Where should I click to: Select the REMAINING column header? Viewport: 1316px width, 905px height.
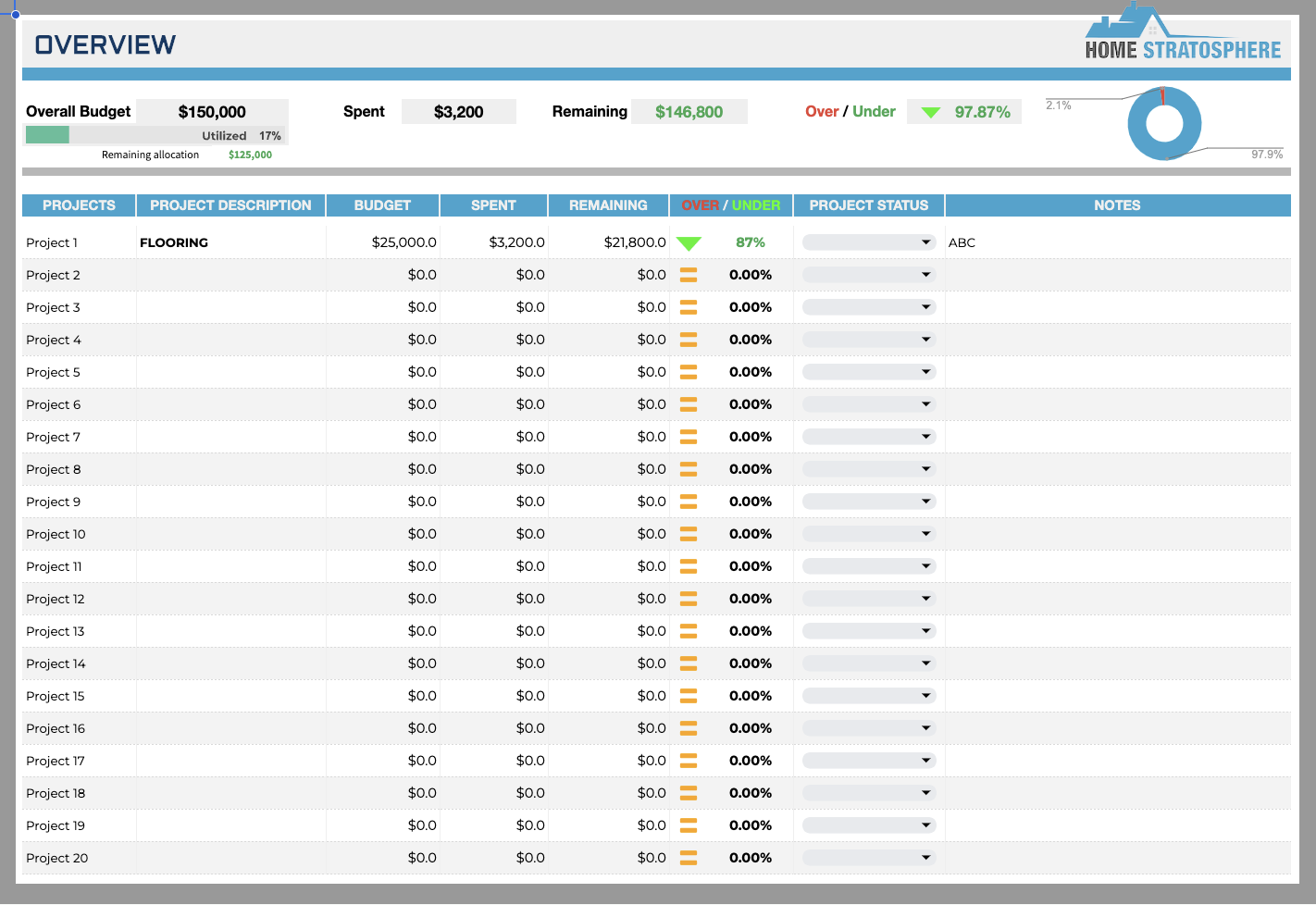pos(608,205)
